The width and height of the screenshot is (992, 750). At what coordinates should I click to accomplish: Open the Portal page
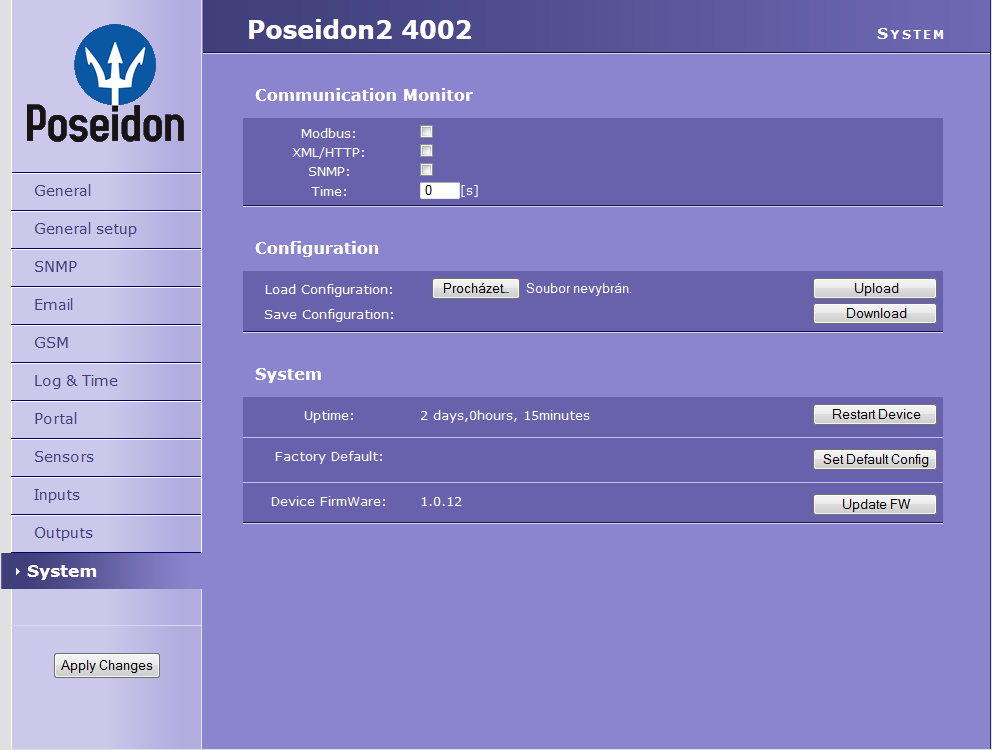(x=106, y=419)
